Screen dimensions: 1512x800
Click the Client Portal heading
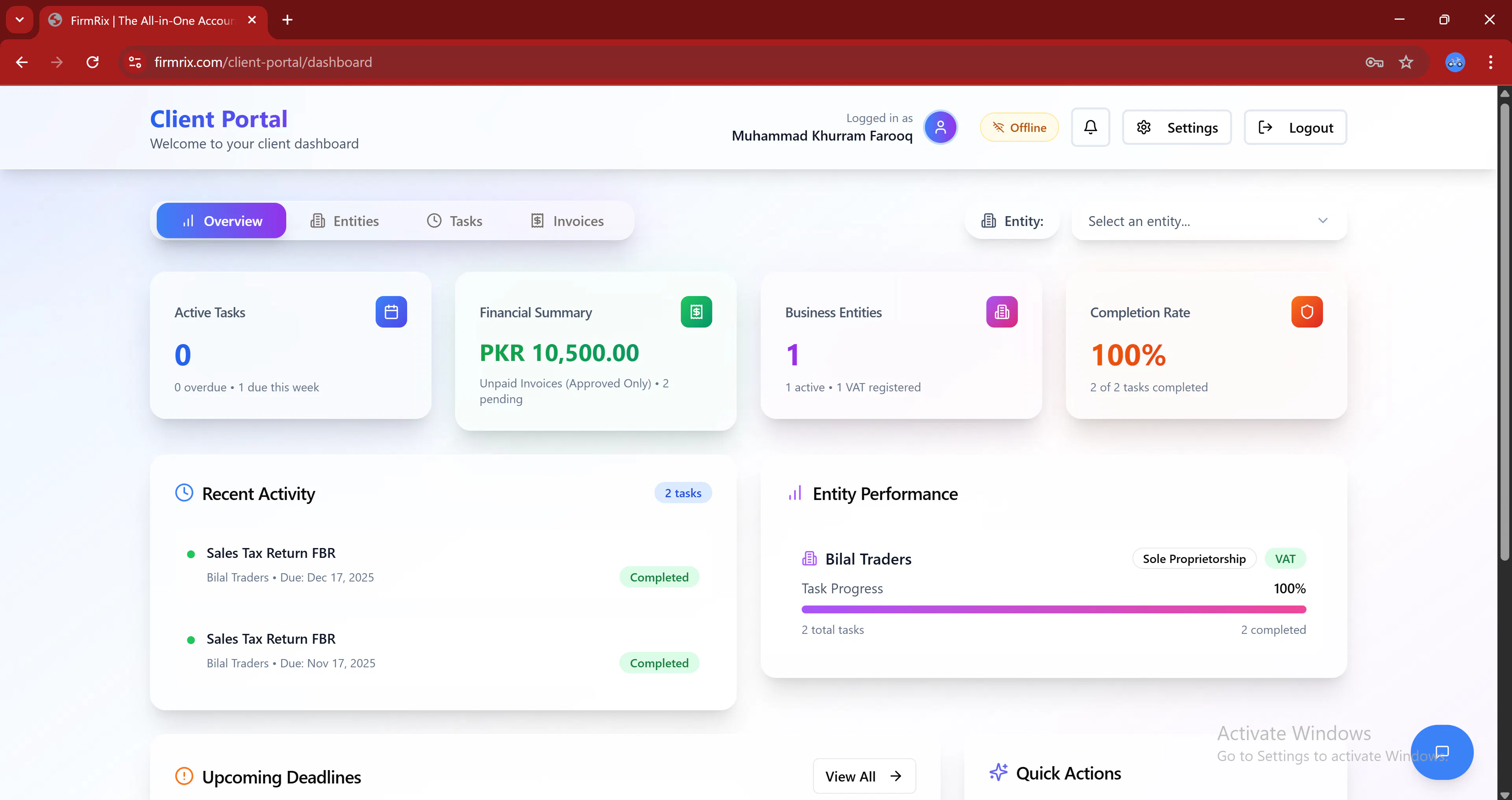219,119
